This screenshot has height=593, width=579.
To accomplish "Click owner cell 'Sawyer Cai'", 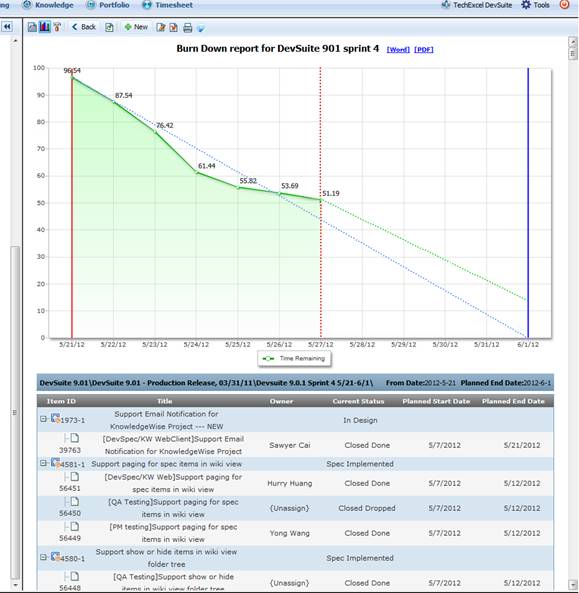I will [290, 445].
